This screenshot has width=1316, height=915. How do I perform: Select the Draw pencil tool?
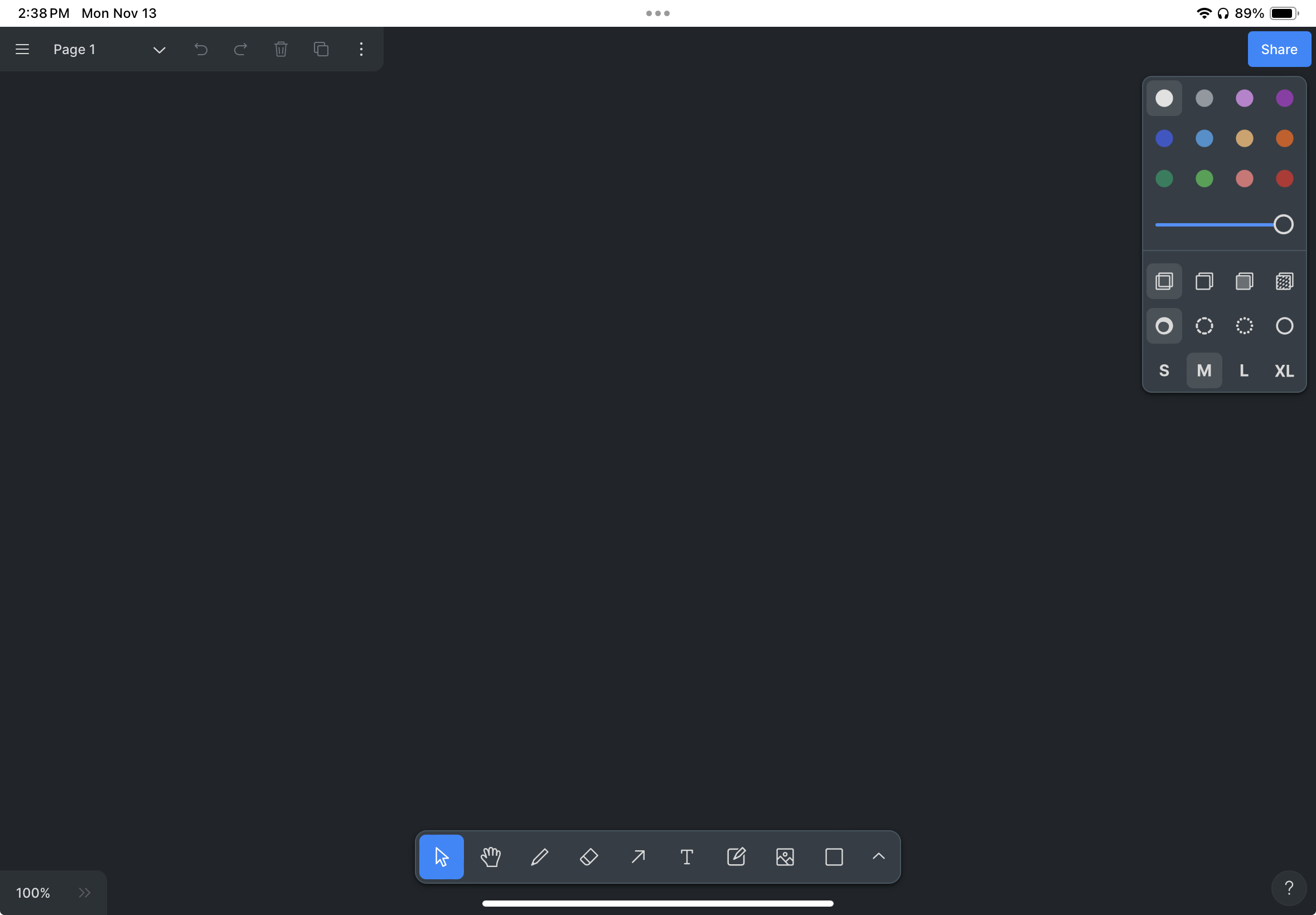coord(539,856)
